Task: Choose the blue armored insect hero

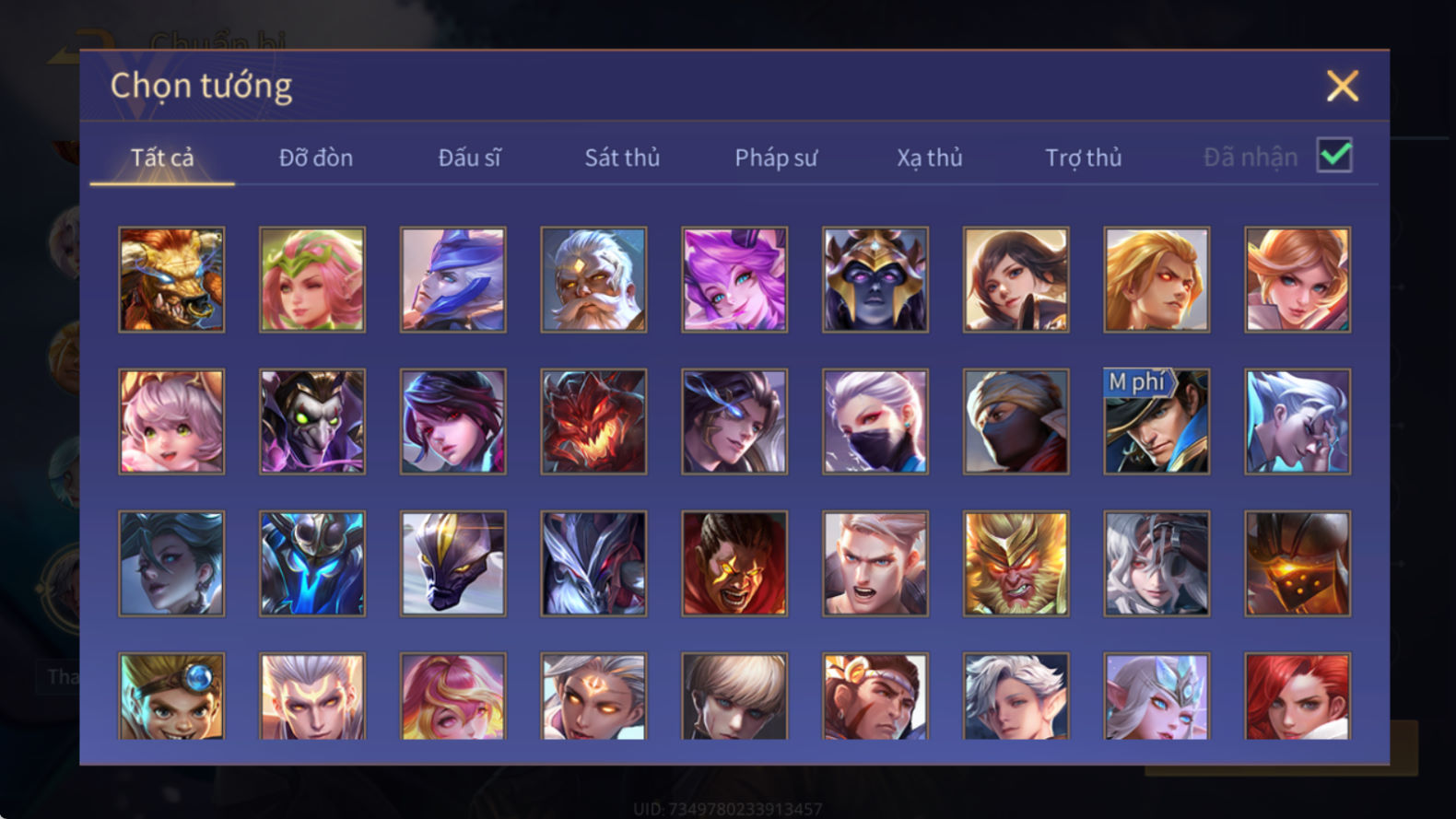Action: [x=312, y=564]
